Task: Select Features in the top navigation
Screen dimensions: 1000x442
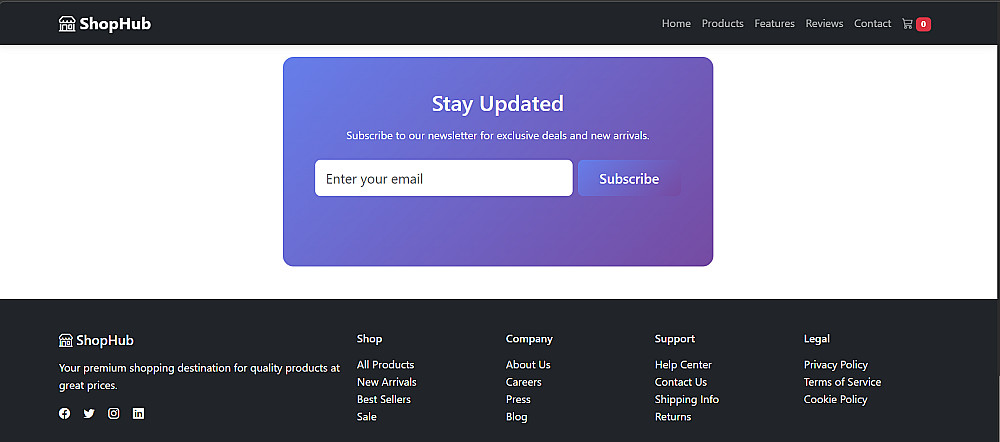Action: (774, 24)
